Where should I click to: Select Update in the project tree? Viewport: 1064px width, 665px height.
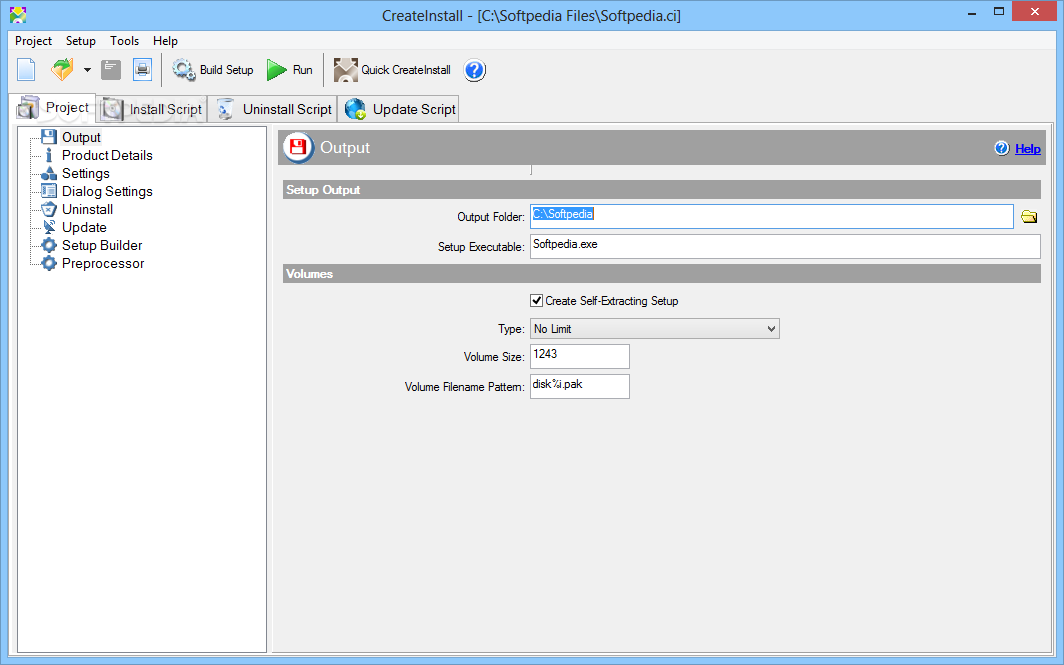84,227
